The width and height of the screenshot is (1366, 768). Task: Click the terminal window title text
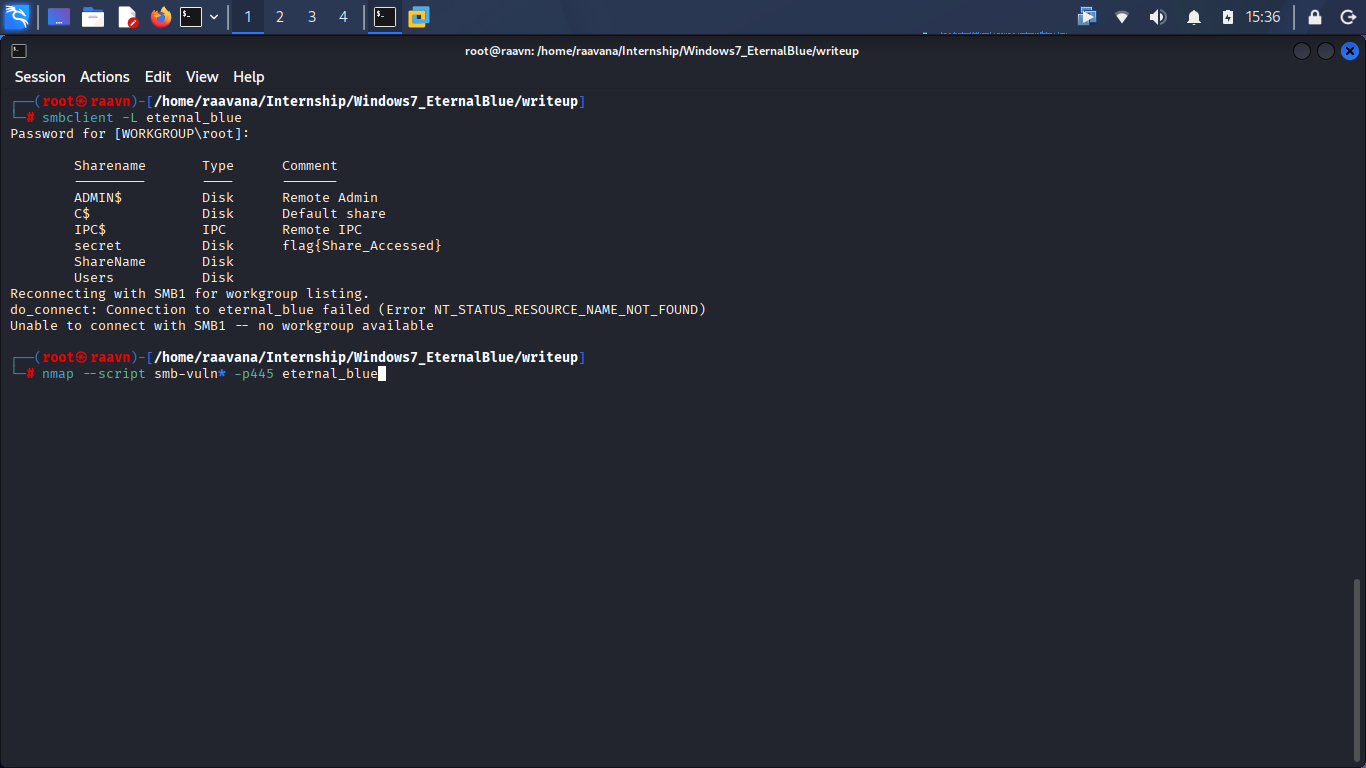(x=662, y=51)
